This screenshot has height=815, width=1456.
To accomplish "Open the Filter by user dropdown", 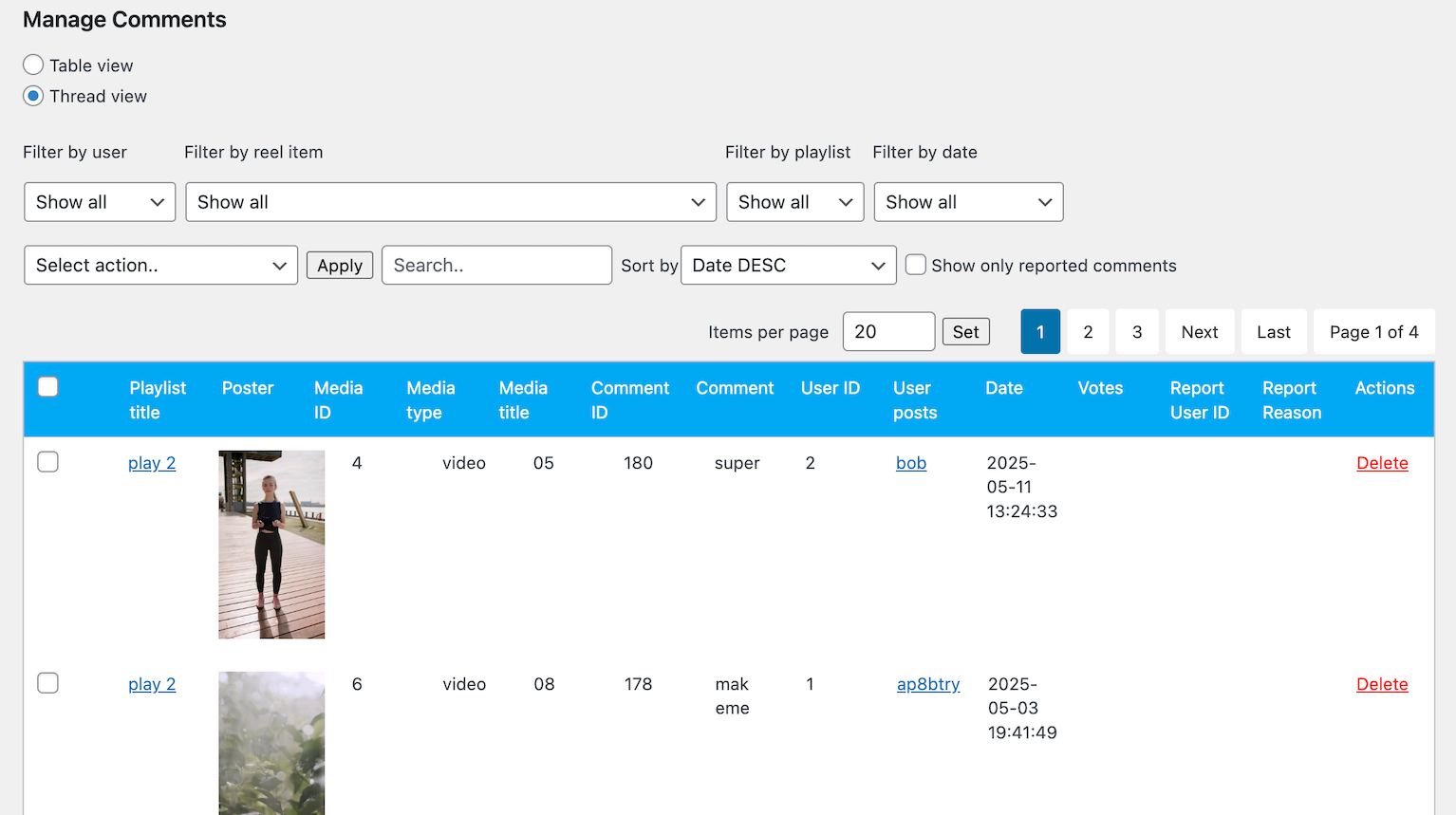I will 100,202.
